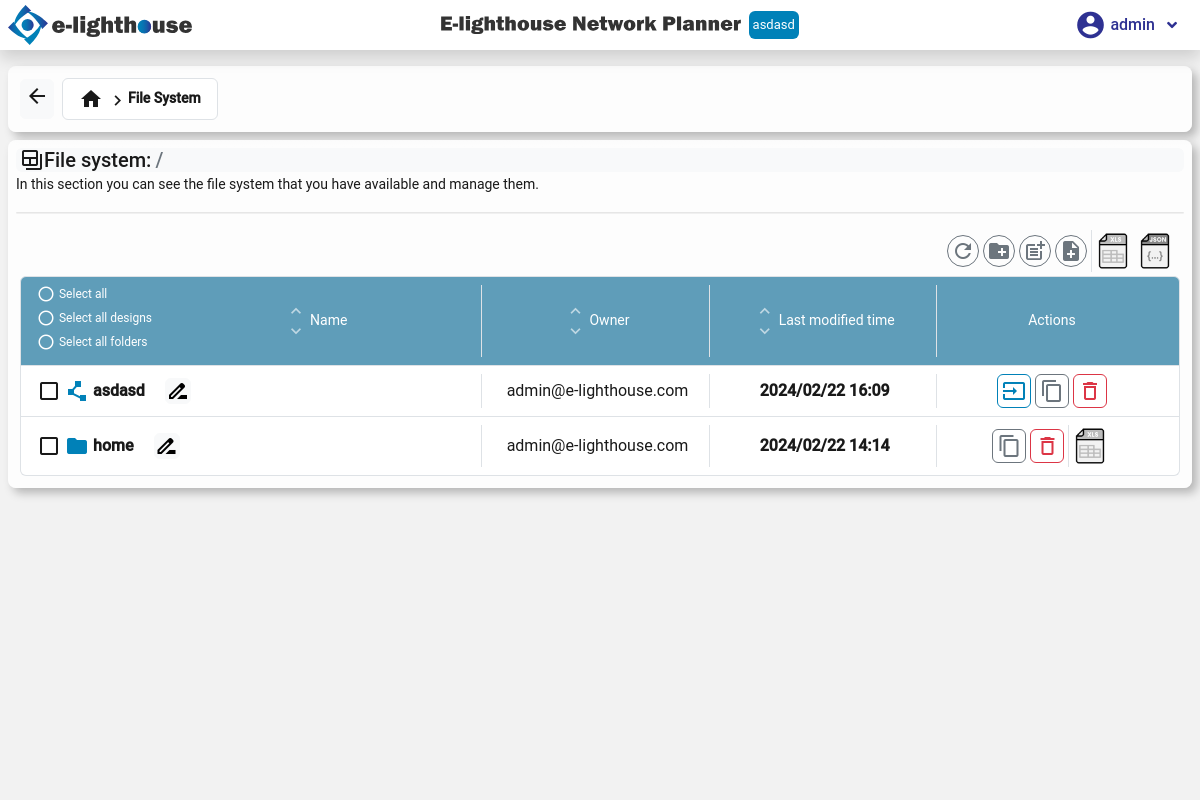Check the asdasd row checkbox
The width and height of the screenshot is (1200, 800).
[49, 391]
